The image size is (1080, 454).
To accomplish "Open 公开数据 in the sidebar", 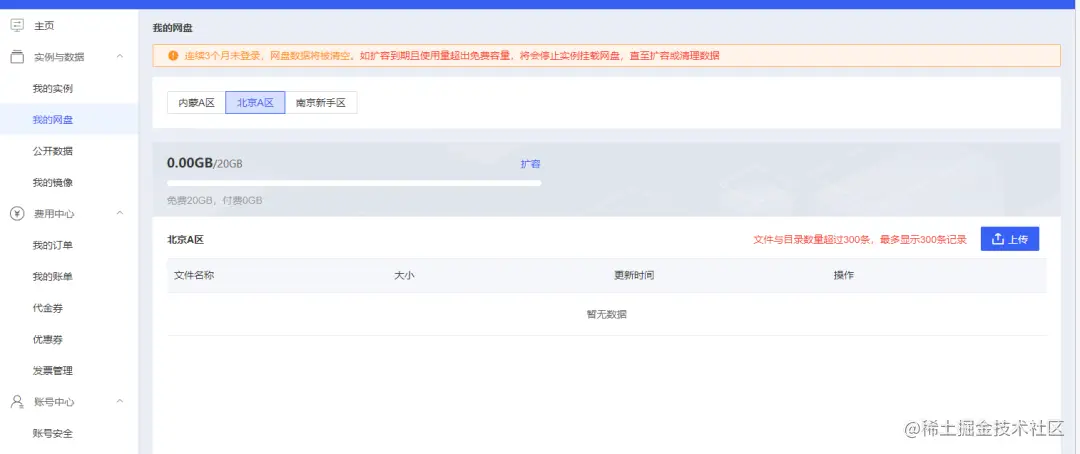I will (52, 152).
